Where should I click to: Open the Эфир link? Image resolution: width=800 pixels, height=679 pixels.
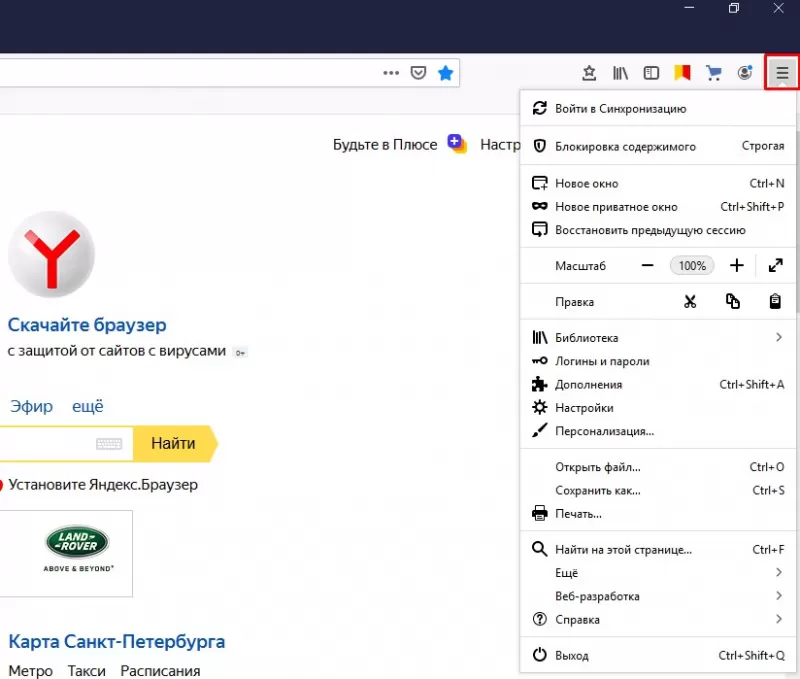(x=32, y=407)
